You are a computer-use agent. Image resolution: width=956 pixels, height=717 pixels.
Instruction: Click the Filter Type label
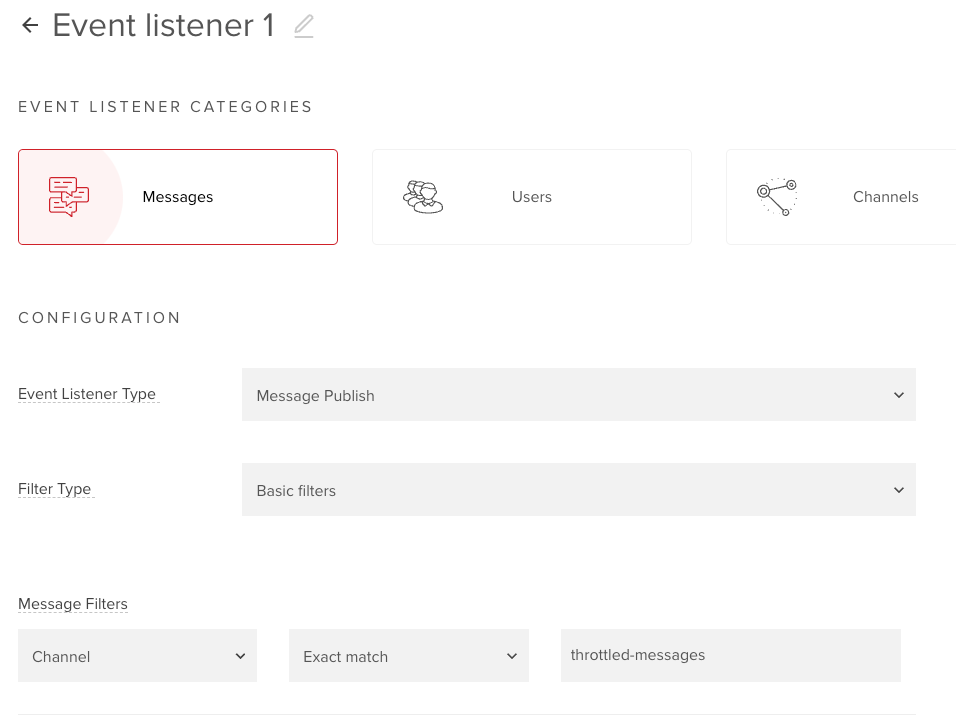point(55,488)
